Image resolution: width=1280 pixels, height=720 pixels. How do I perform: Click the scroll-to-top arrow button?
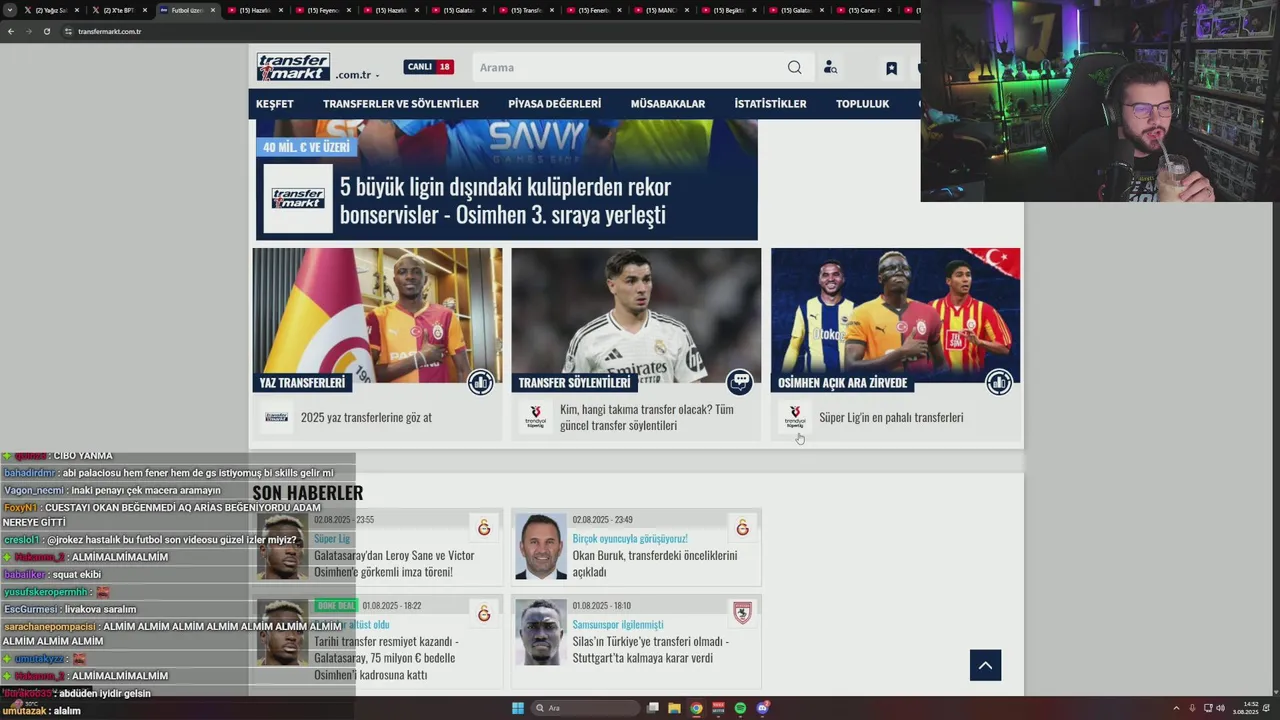[985, 665]
